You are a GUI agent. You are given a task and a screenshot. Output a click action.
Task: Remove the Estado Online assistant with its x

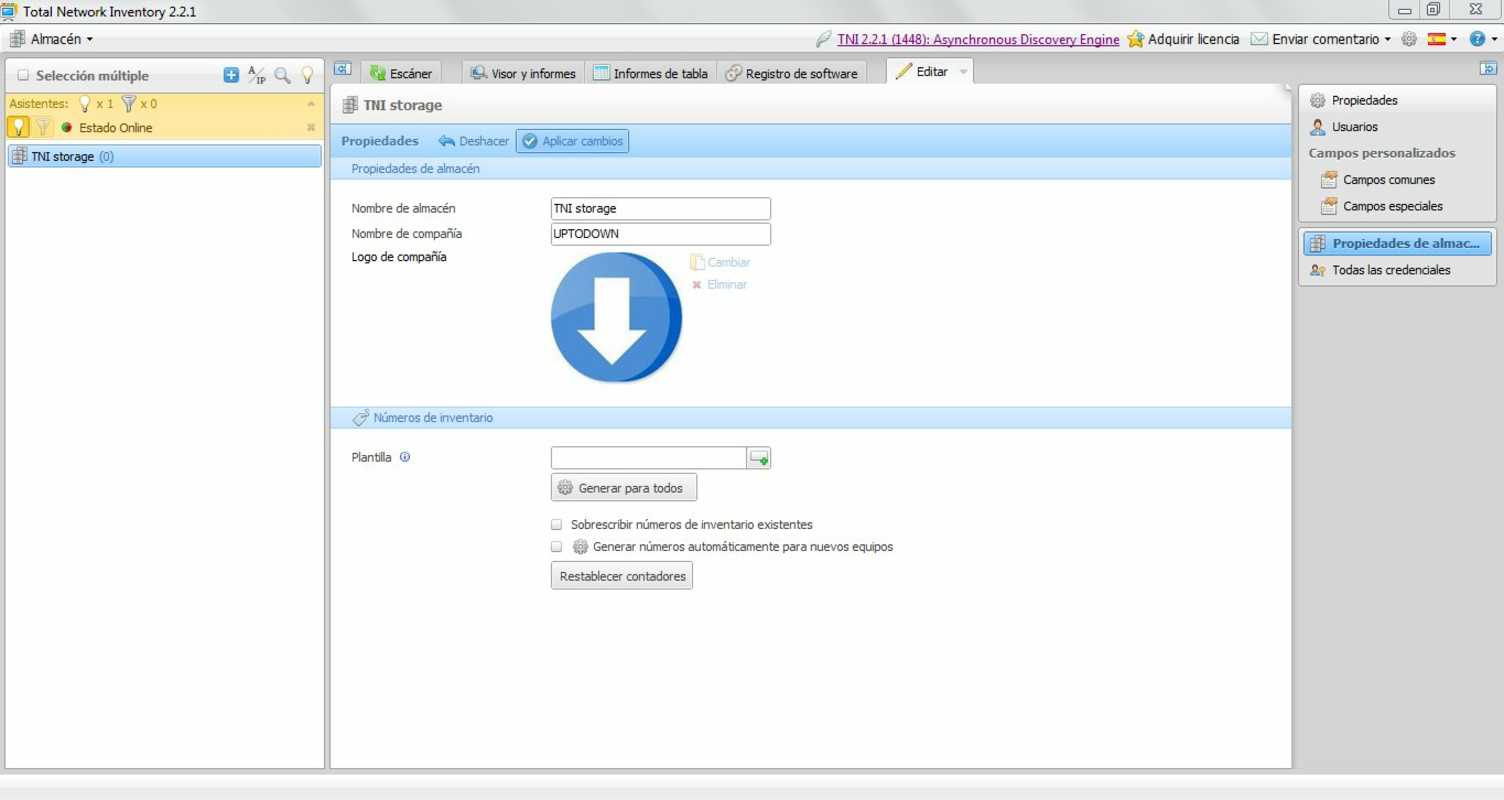(311, 127)
